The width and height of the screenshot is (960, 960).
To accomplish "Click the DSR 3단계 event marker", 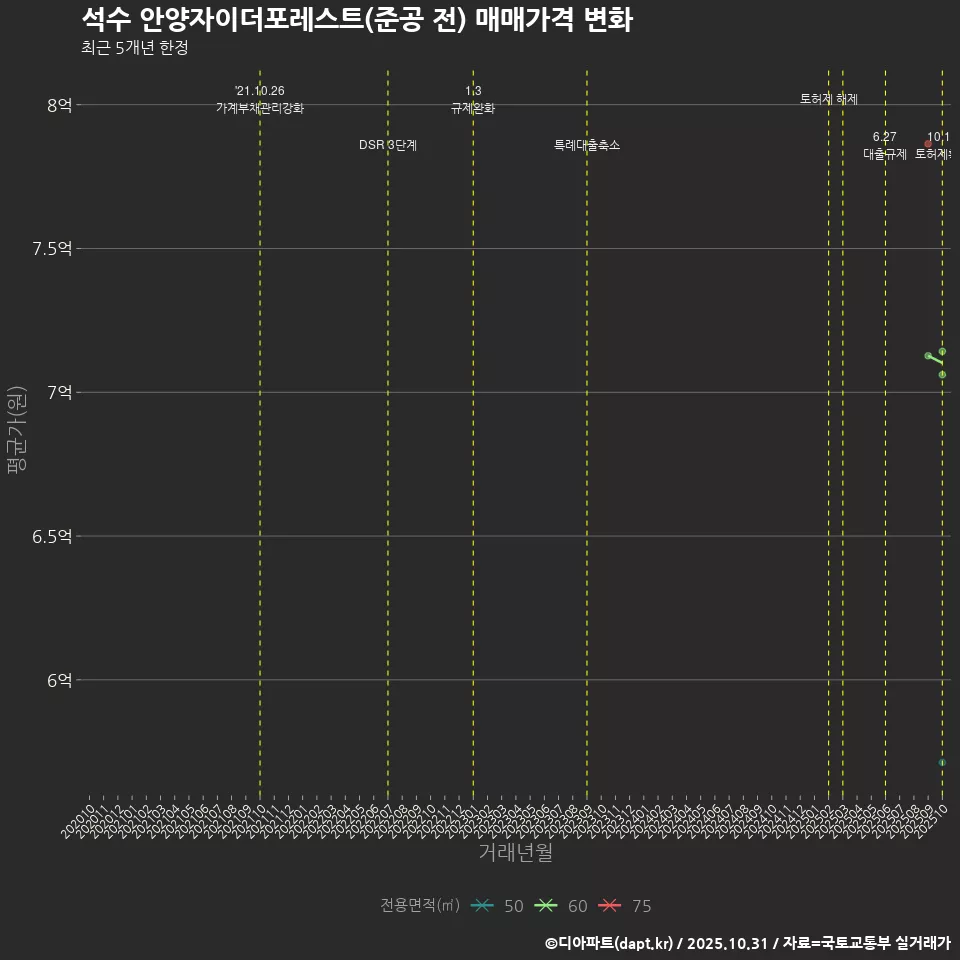I will coord(390,144).
